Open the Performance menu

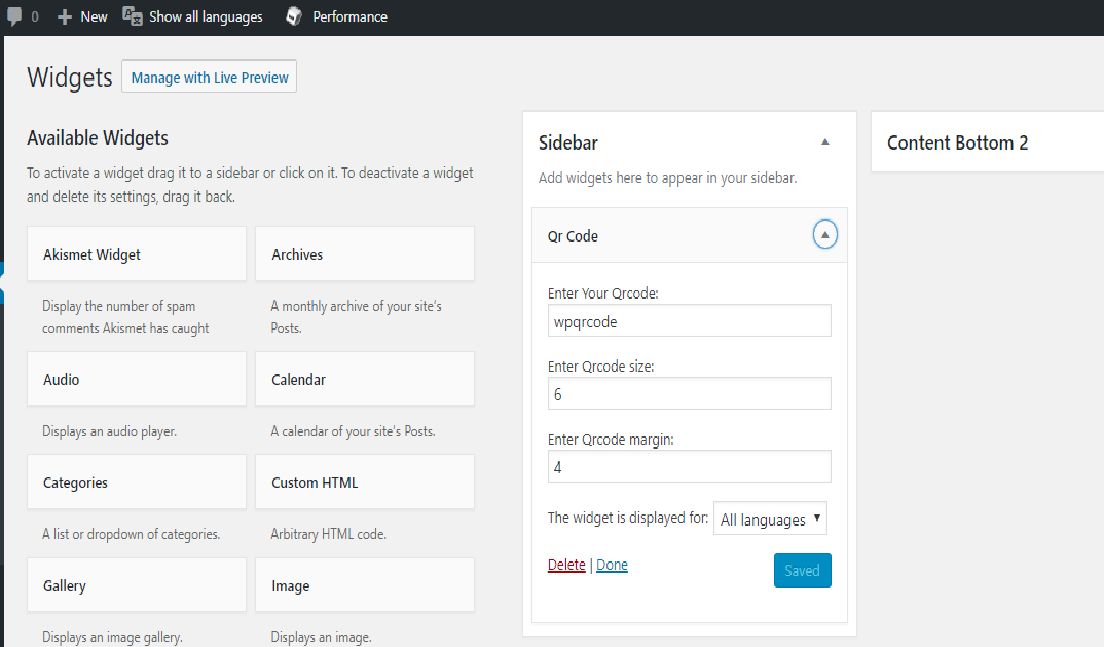click(350, 17)
